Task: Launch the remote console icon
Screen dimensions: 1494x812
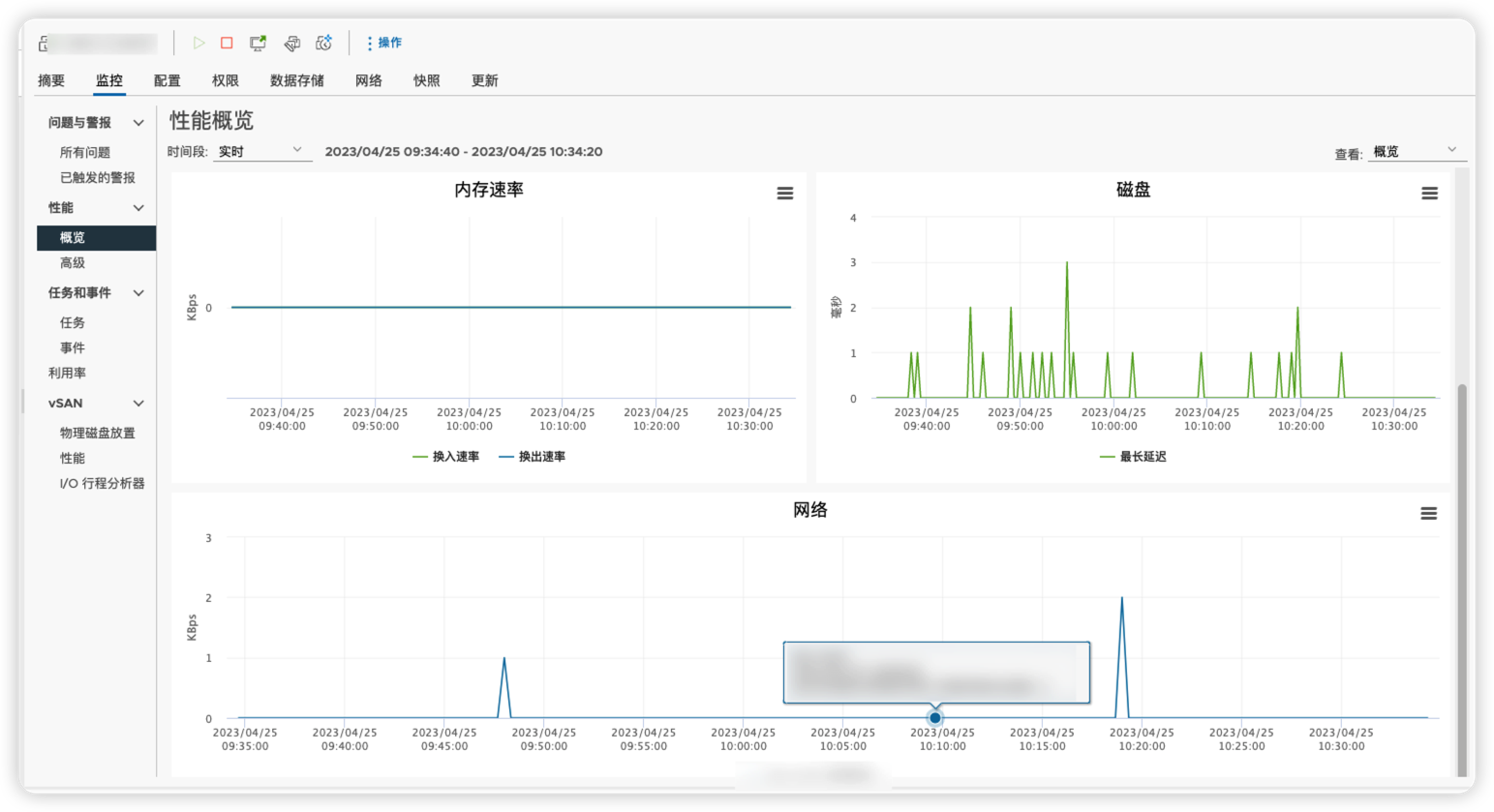Action: coord(258,43)
